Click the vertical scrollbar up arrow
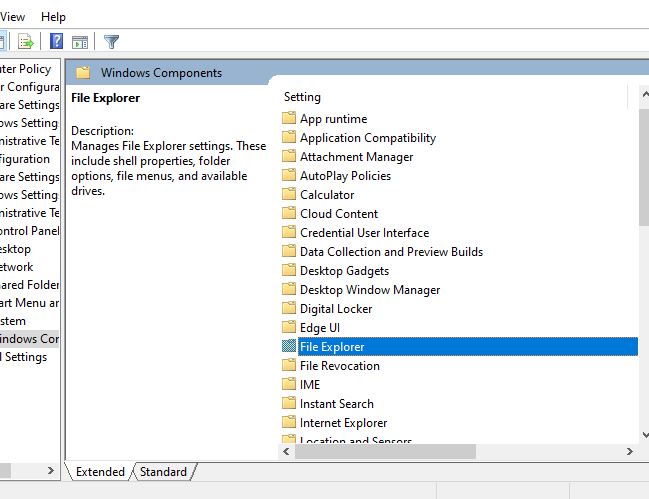This screenshot has height=499, width=649. (x=645, y=94)
